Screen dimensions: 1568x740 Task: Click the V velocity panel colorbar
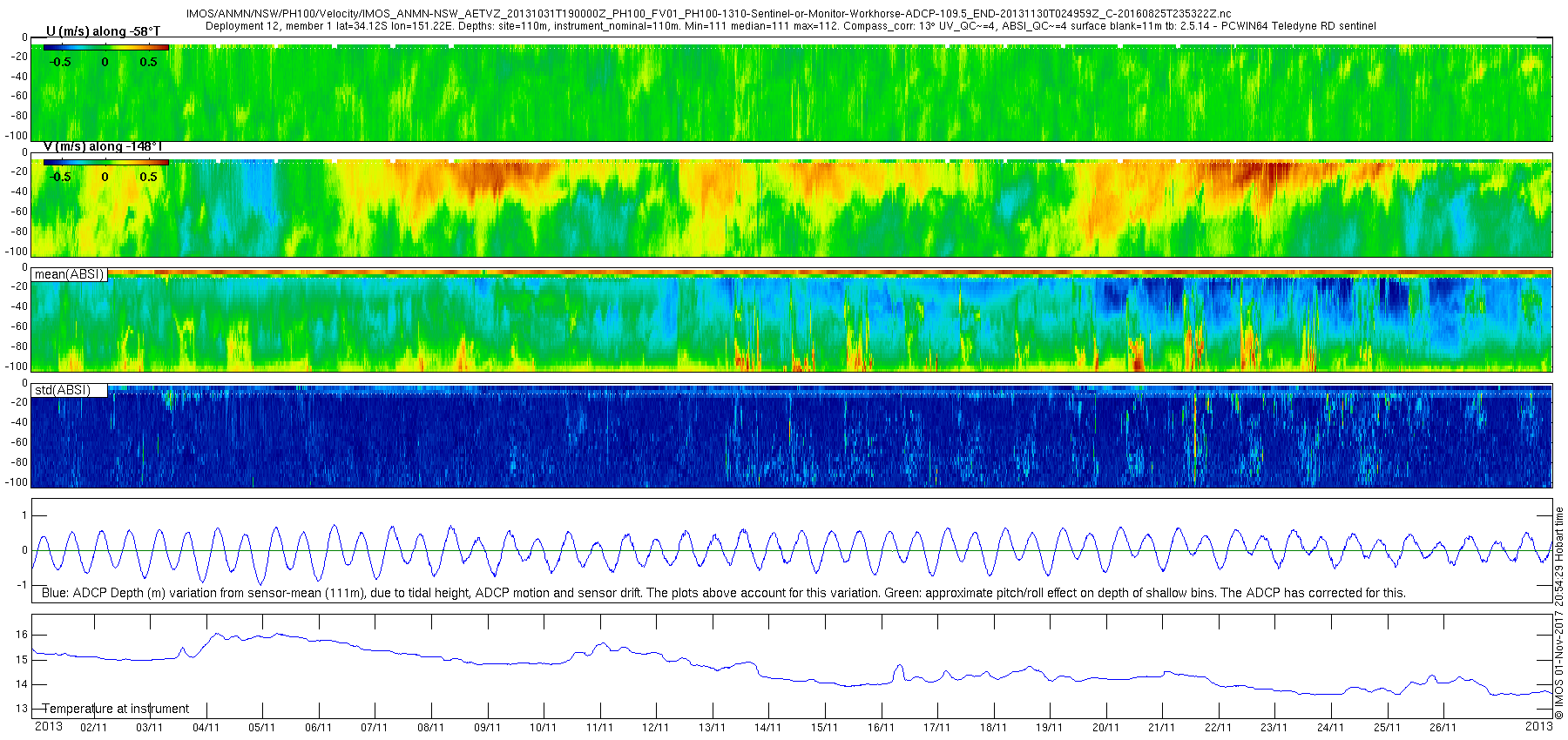pyautogui.click(x=106, y=162)
